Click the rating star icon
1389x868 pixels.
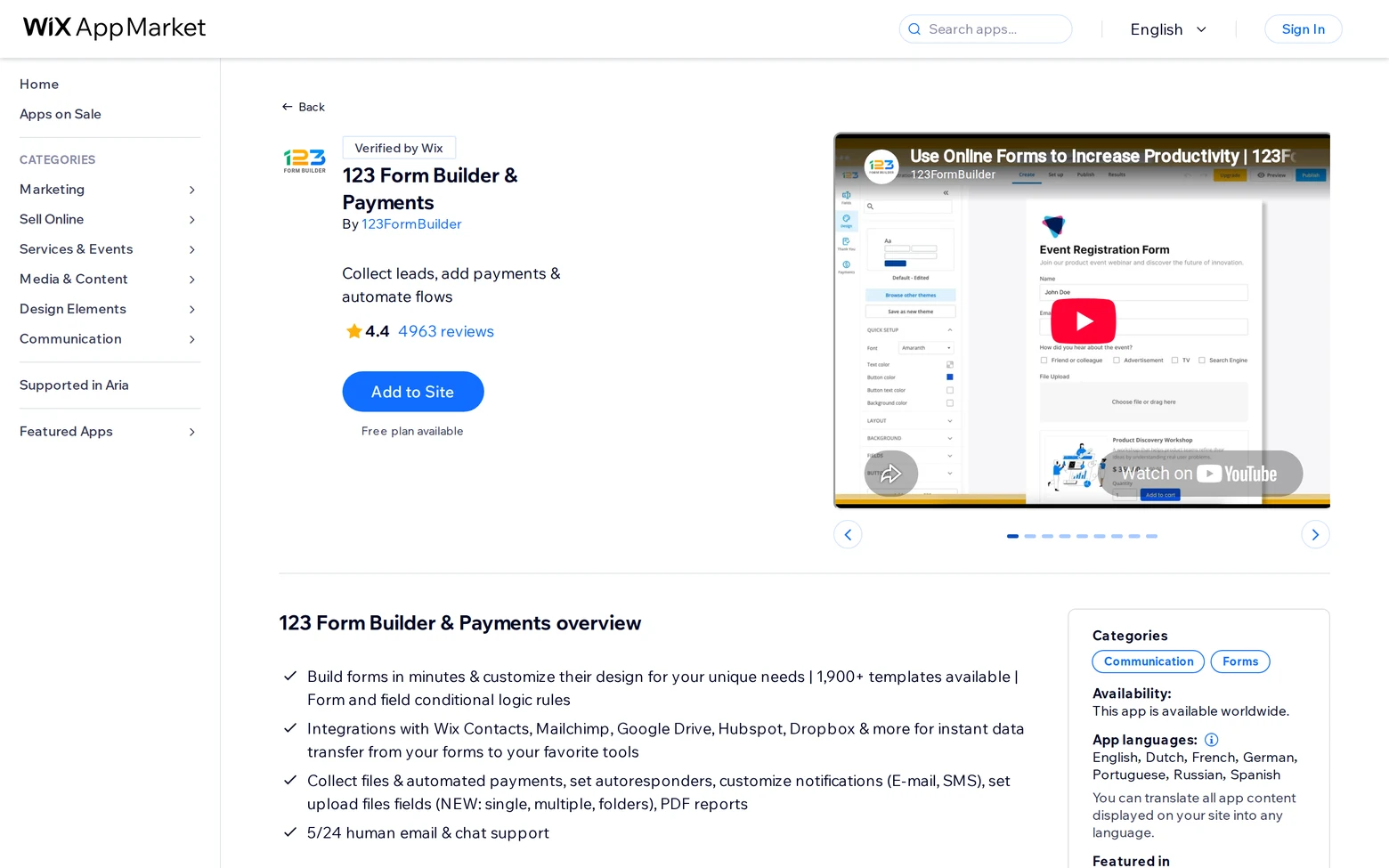pos(353,331)
